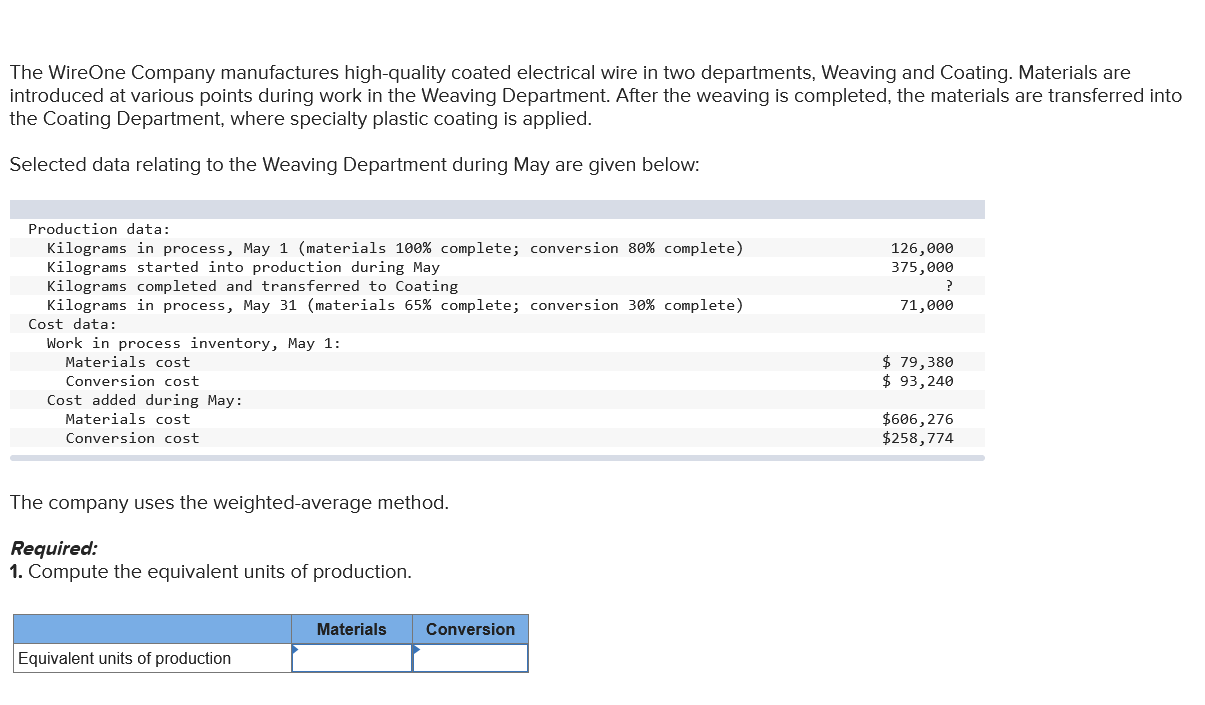Click Kilograms completed and transferred to Coating
Screen dimensions: 1205x705
(x=252, y=286)
